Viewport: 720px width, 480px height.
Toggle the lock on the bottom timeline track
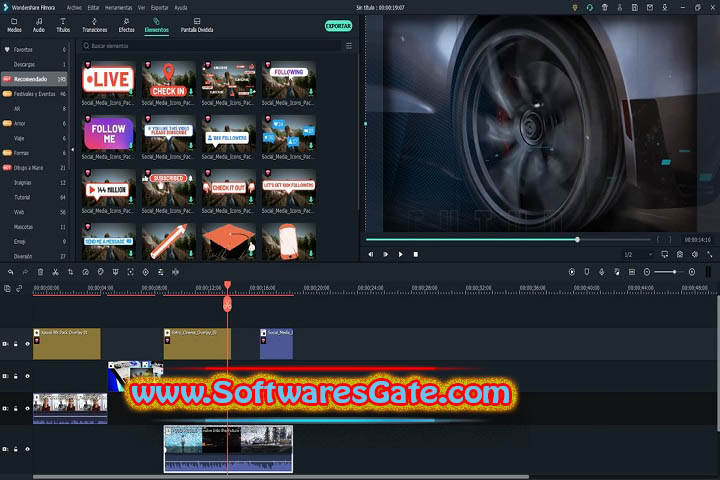pyautogui.click(x=16, y=449)
